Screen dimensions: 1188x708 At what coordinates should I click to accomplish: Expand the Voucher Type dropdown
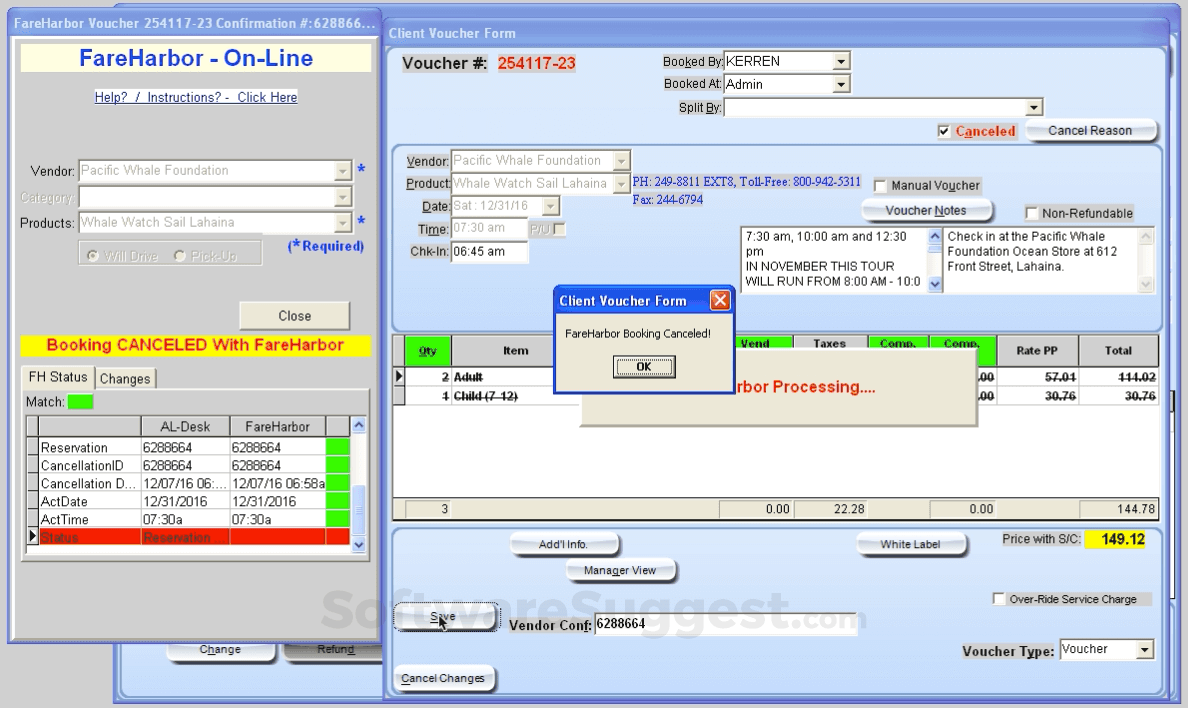tap(1144, 650)
